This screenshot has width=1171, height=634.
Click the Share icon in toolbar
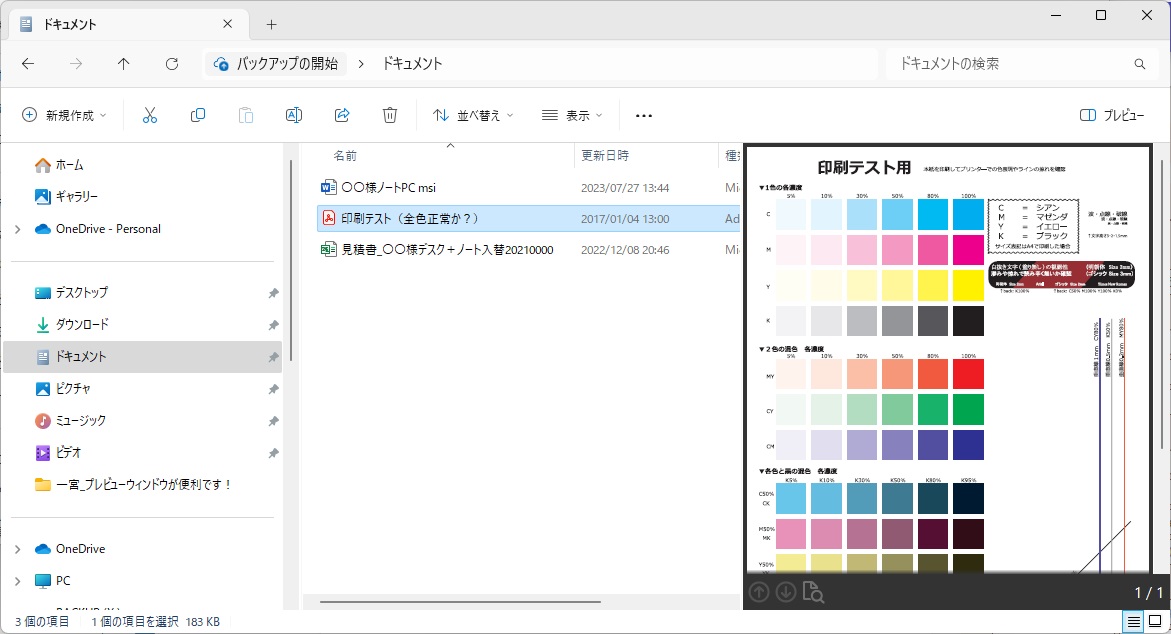coord(342,116)
